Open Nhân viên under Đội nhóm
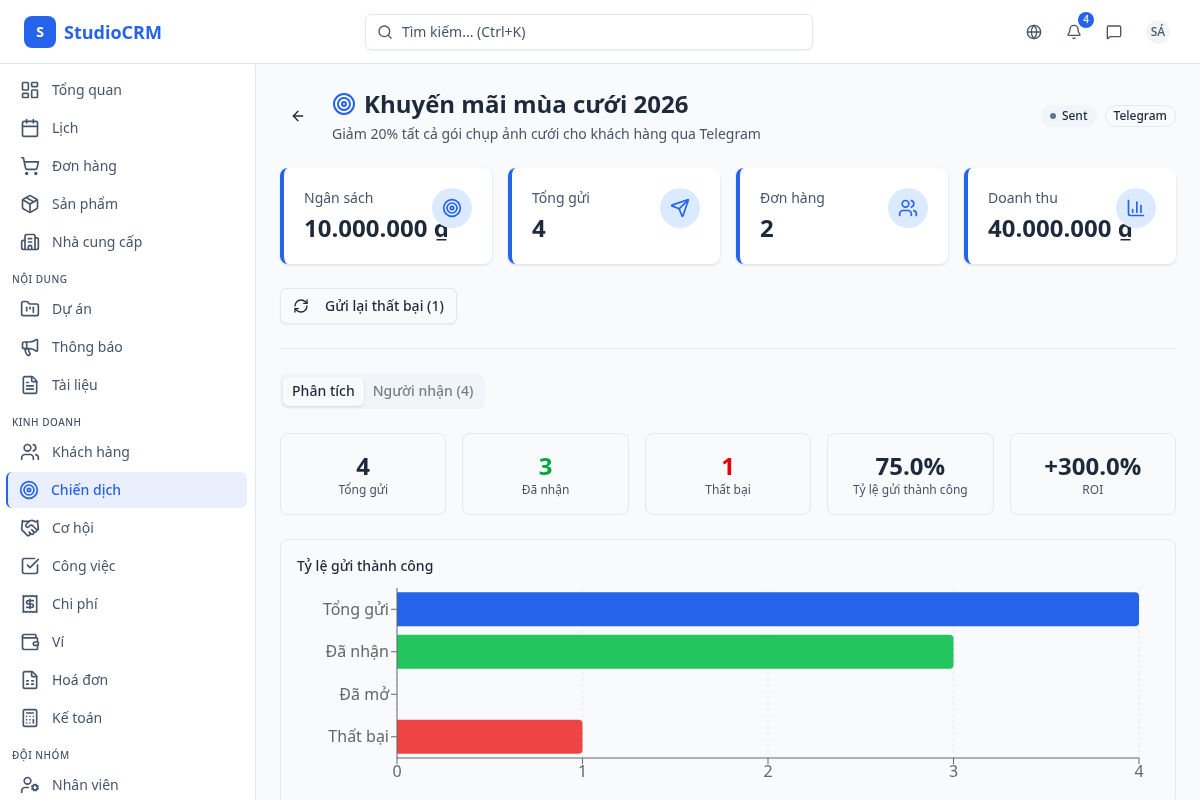 pyautogui.click(x=83, y=784)
